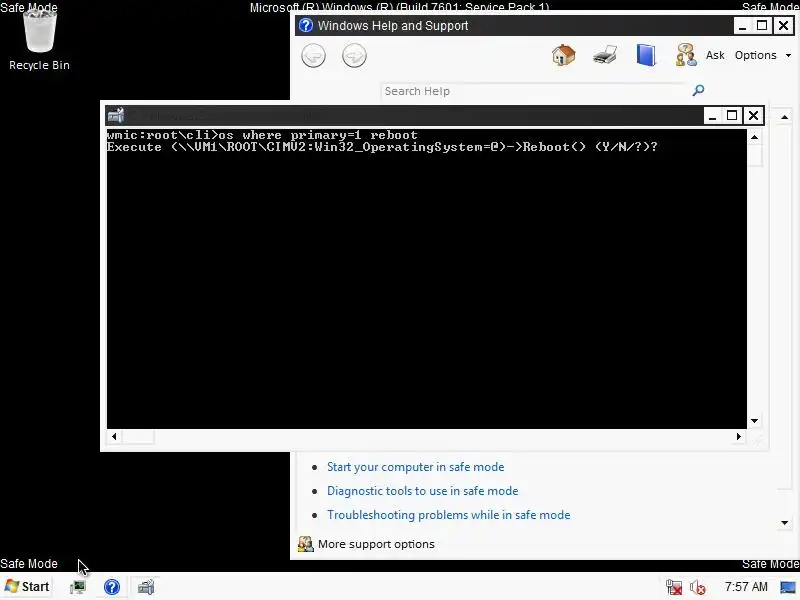Open Start your computer in safe mode
Screen dimensions: 800x600
[415, 467]
